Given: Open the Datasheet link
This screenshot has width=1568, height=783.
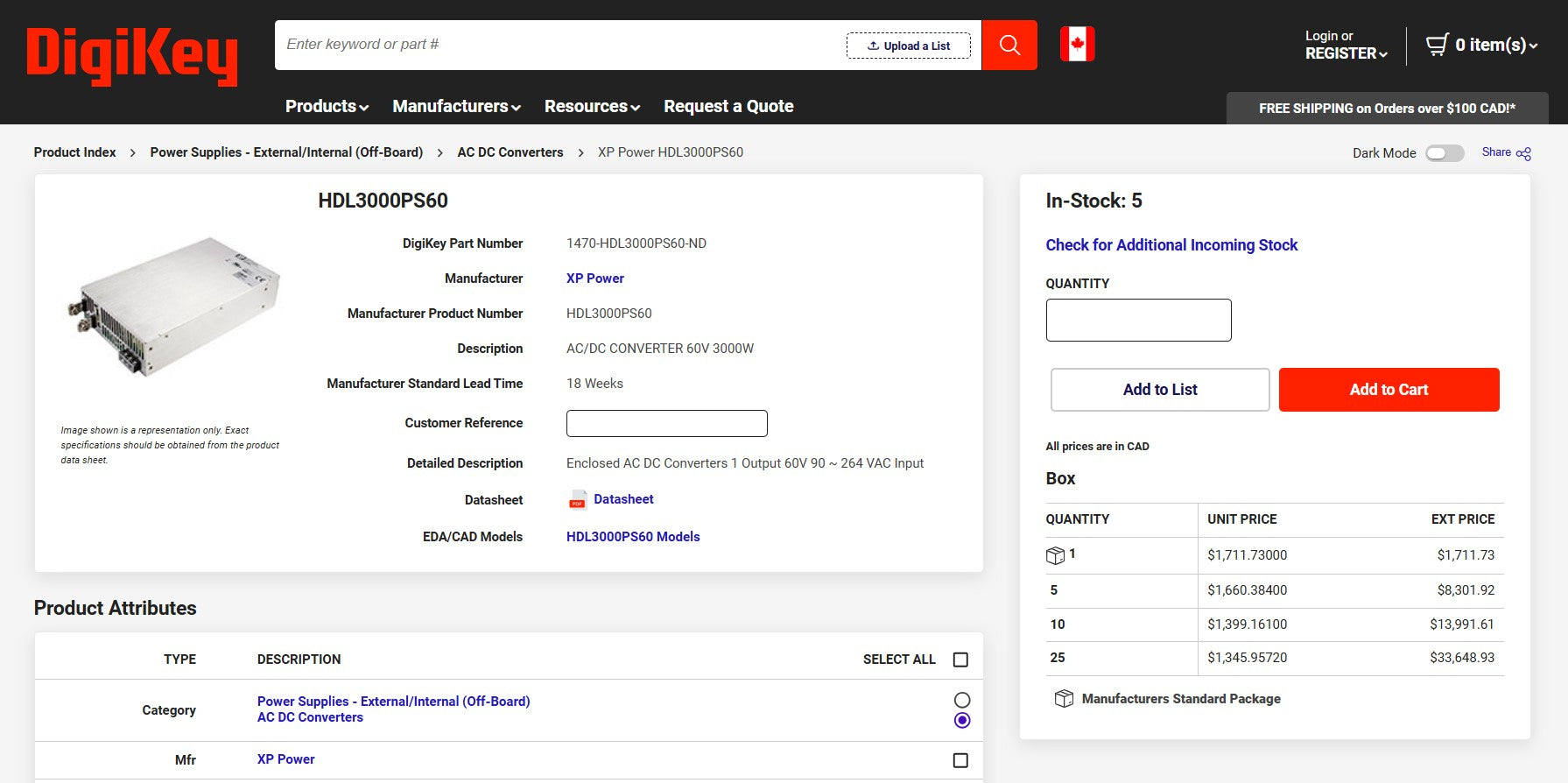Looking at the screenshot, I should pyautogui.click(x=623, y=499).
